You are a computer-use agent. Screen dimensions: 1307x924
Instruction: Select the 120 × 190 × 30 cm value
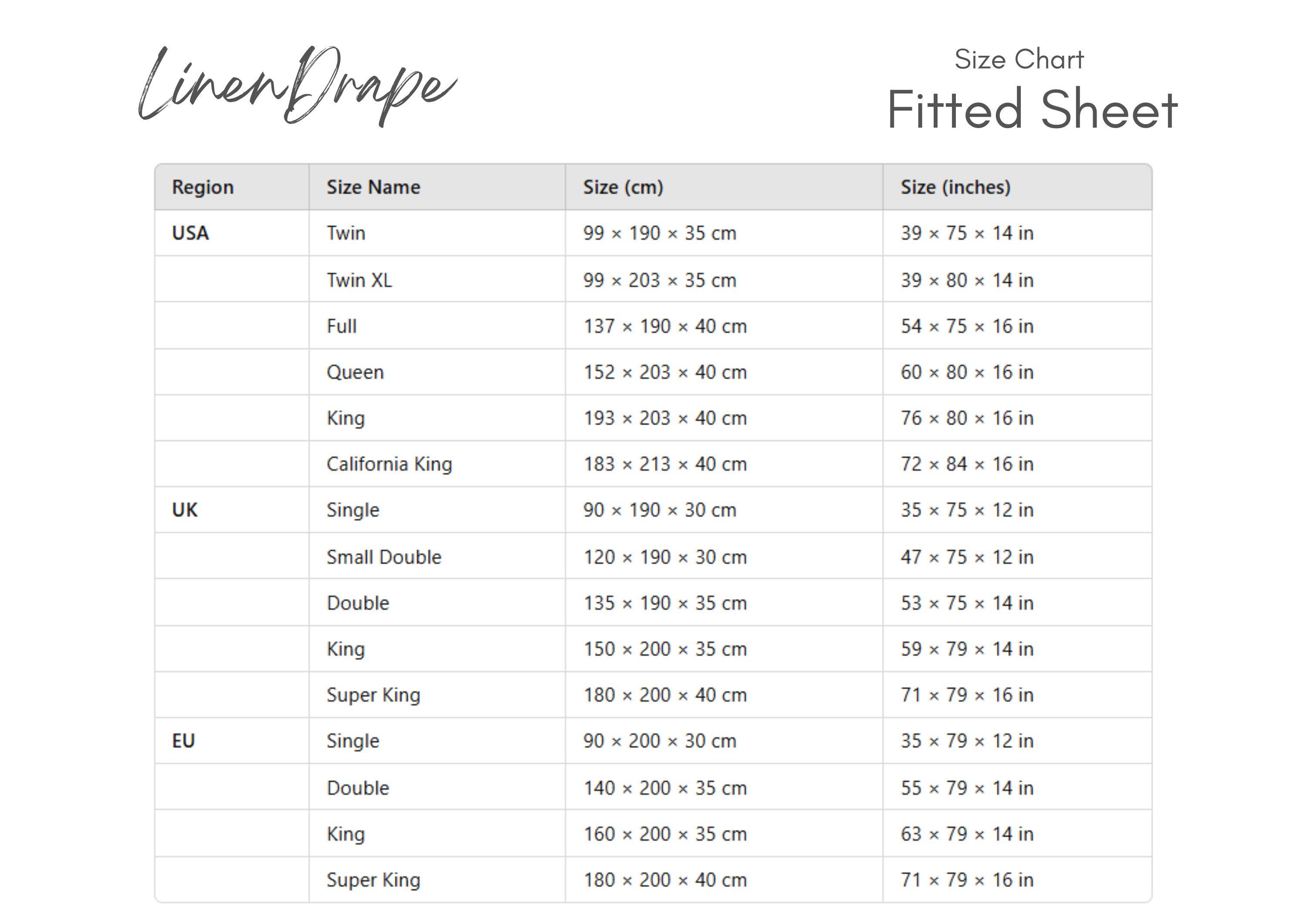tap(665, 557)
